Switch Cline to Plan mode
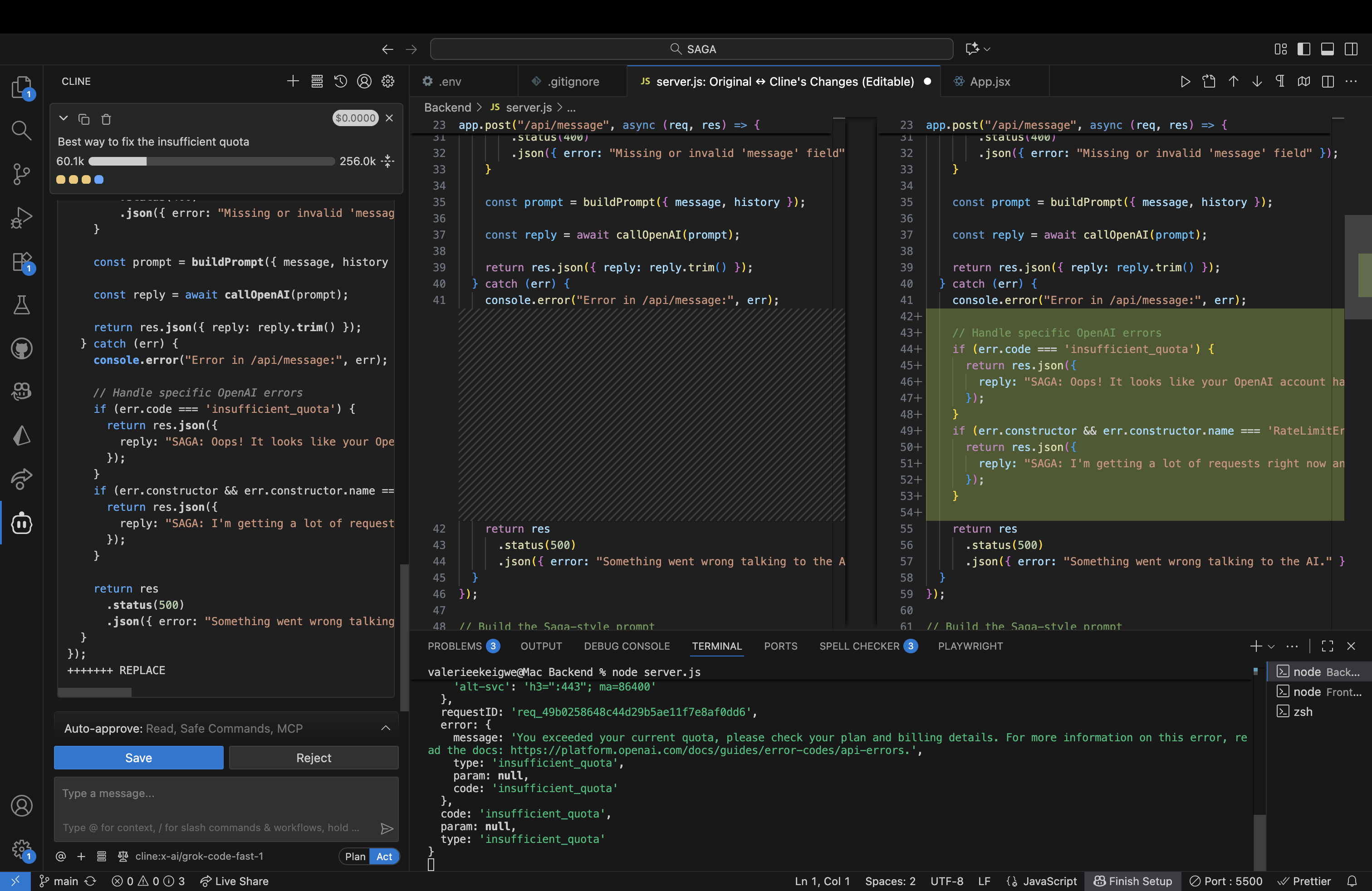The image size is (1372, 891). [x=355, y=857]
